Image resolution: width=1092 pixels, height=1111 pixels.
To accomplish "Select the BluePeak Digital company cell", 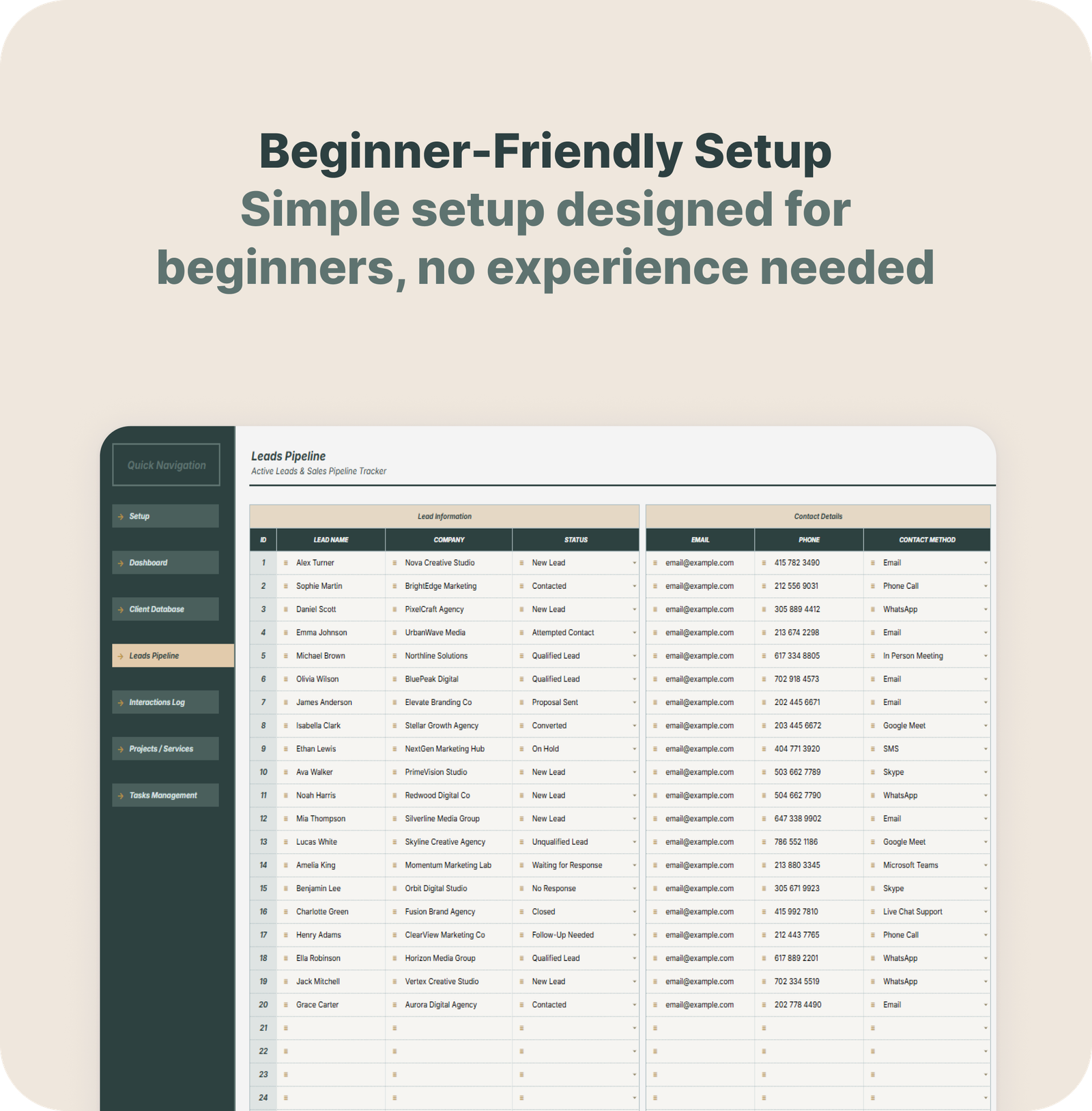I will pyautogui.click(x=449, y=679).
